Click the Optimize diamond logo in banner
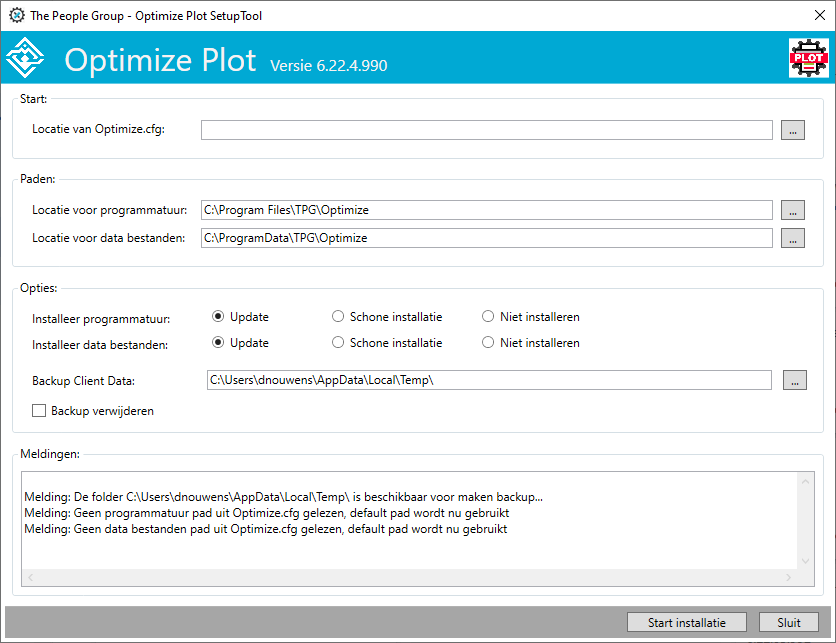Viewport: 836px width, 643px height. tap(25, 58)
